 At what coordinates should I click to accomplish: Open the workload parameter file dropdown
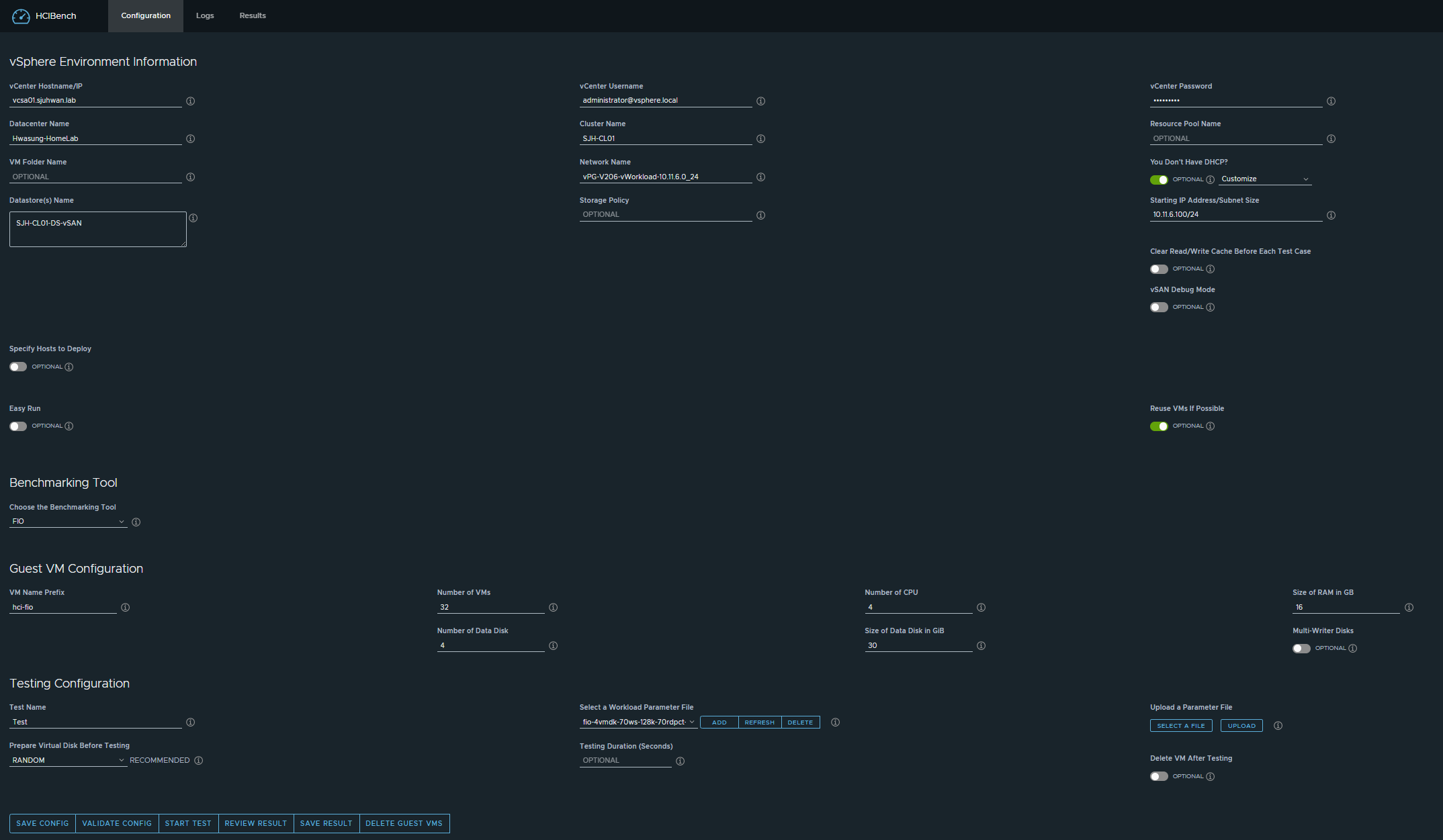[638, 722]
